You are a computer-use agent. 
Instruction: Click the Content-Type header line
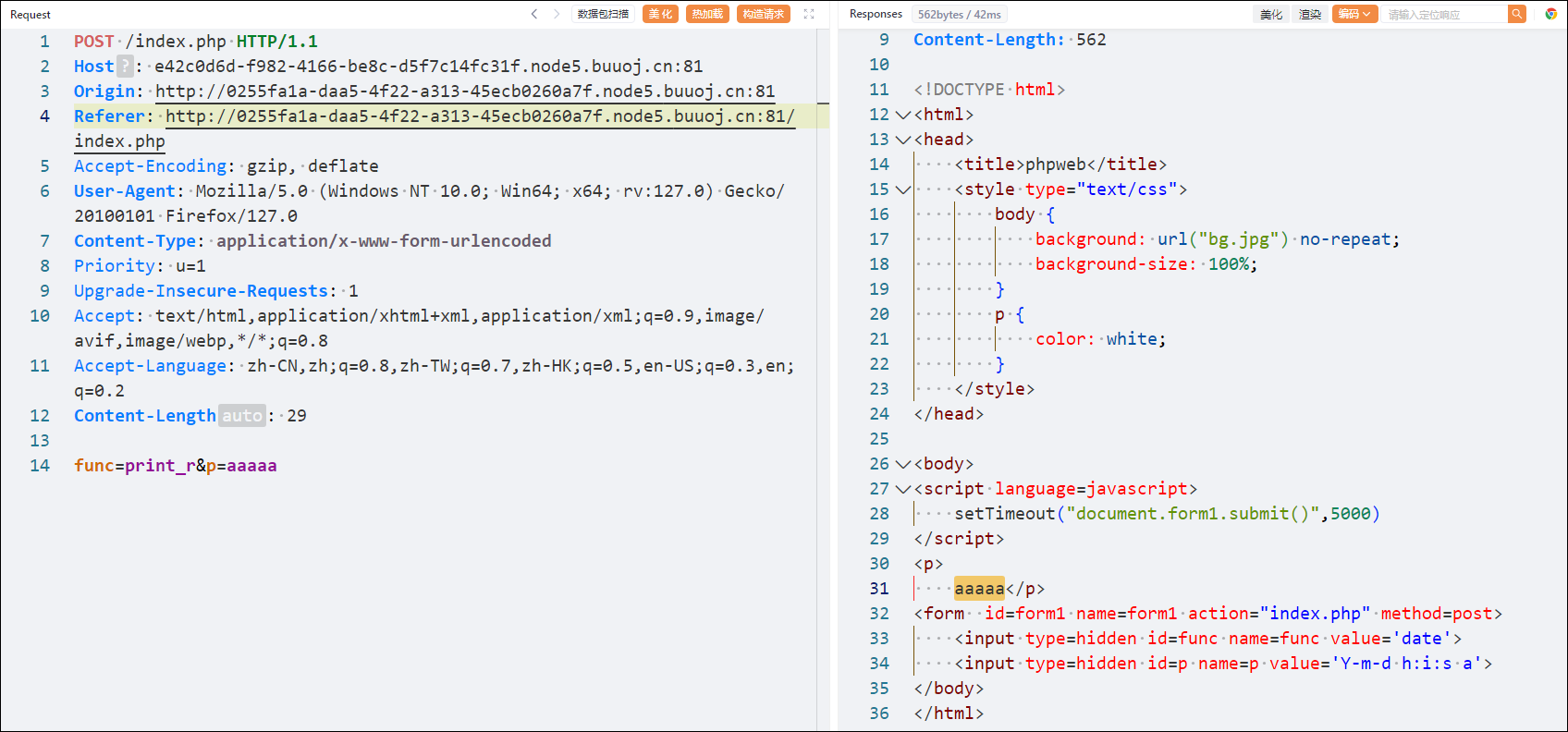tap(312, 241)
